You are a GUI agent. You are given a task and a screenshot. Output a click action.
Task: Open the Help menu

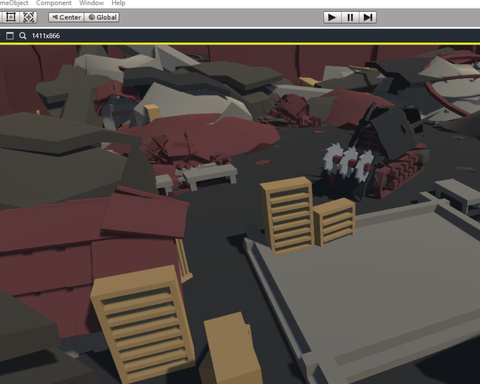coord(118,3)
